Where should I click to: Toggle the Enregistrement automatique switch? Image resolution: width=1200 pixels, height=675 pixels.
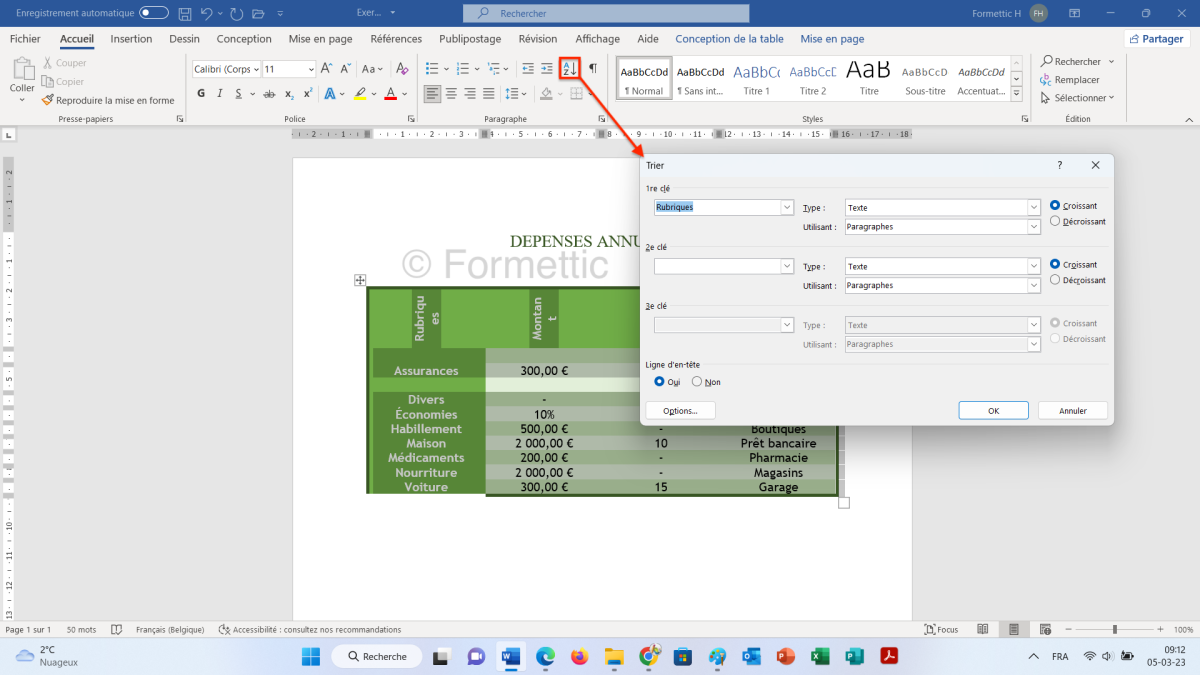154,13
